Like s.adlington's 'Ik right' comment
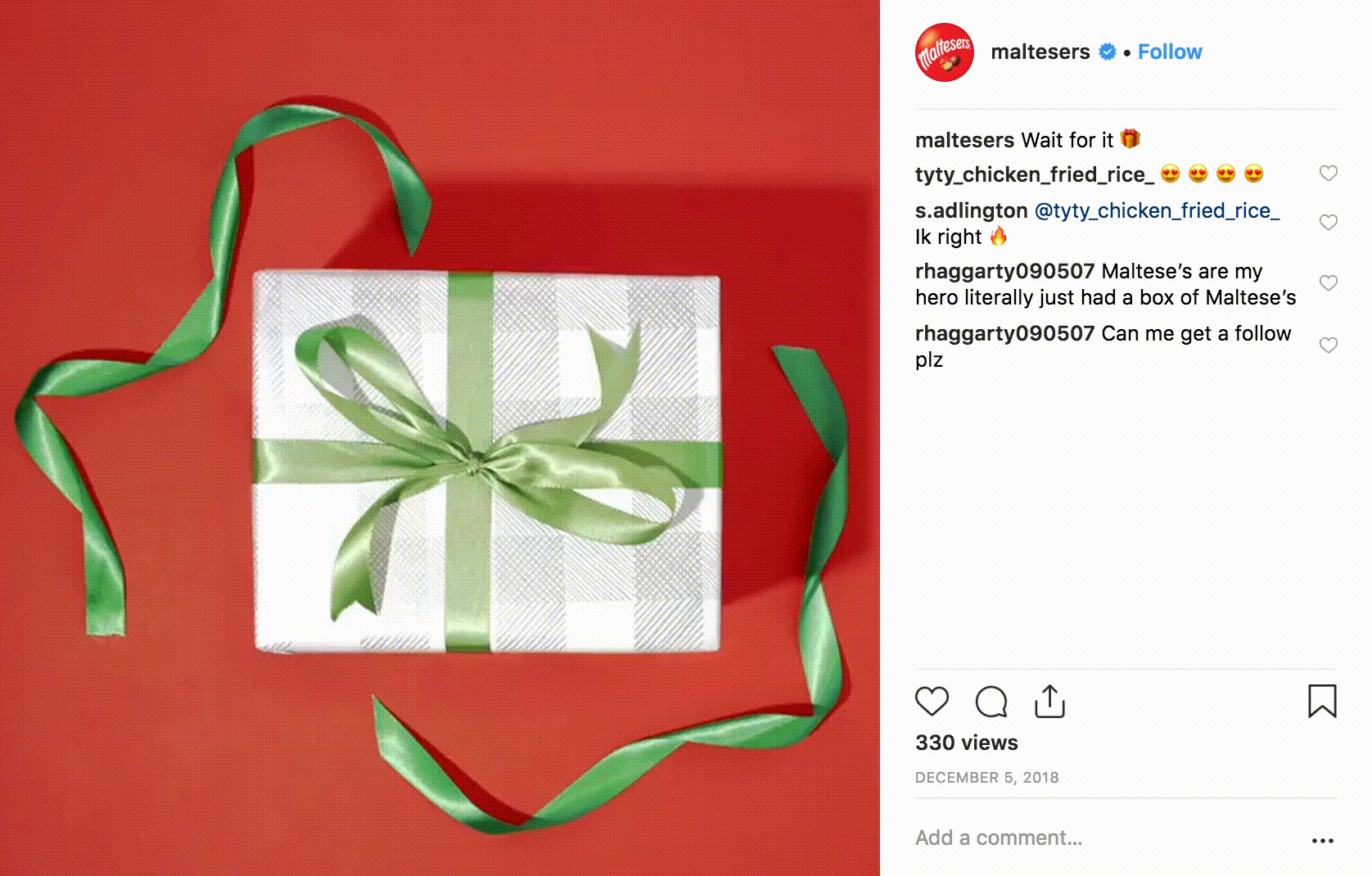Viewport: 1372px width, 876px height. click(1328, 222)
